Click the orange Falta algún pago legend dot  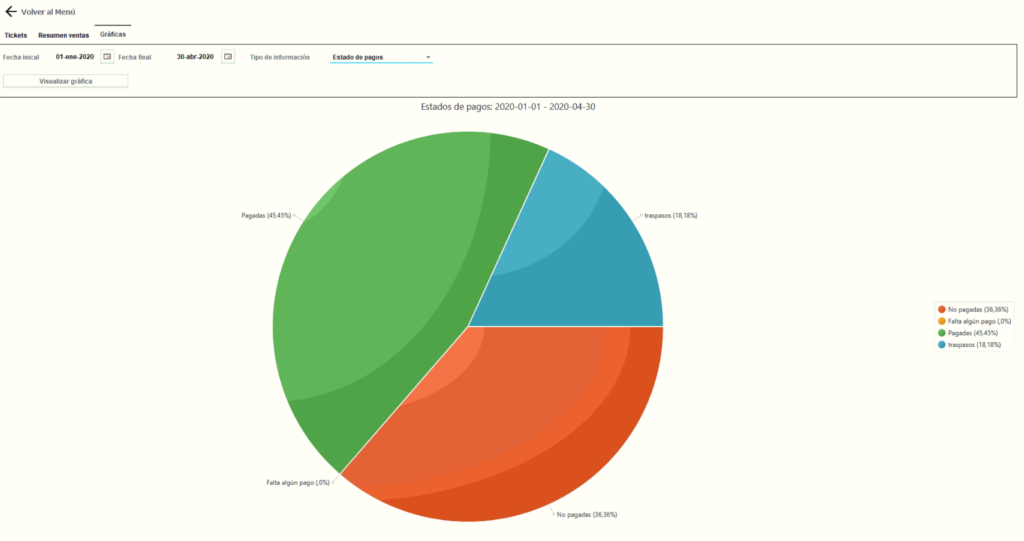[942, 321]
